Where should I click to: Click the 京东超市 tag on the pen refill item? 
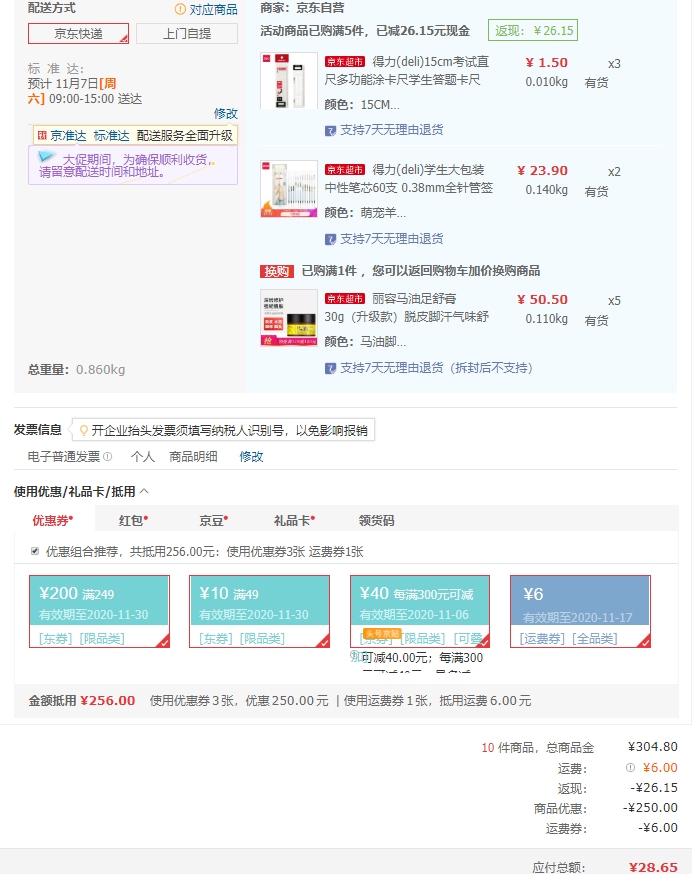(345, 169)
